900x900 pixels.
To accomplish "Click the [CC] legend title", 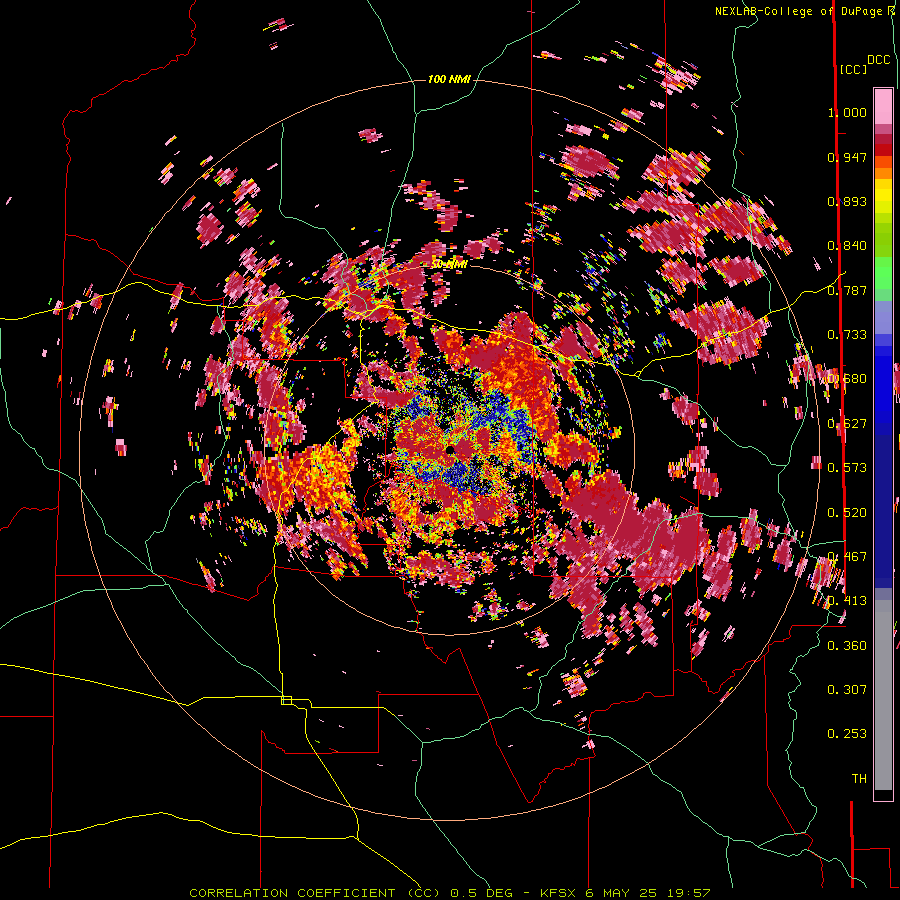I will (x=853, y=69).
